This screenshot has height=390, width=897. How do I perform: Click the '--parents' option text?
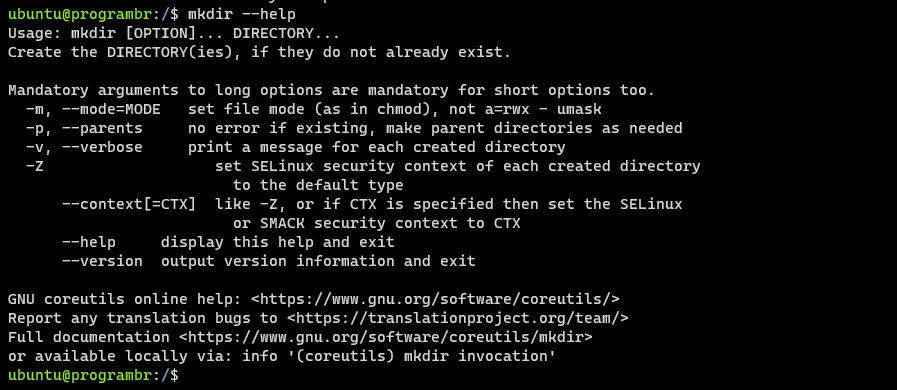[x=102, y=128]
